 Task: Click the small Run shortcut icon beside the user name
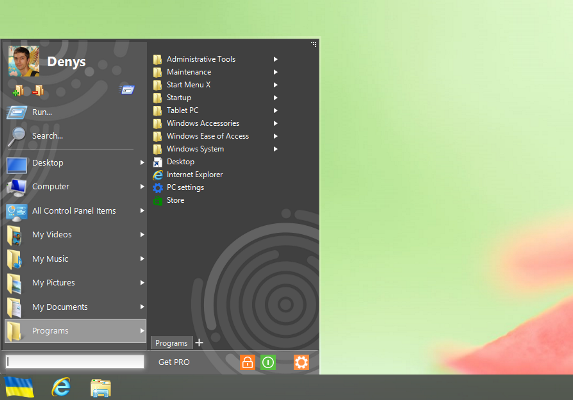(x=127, y=89)
